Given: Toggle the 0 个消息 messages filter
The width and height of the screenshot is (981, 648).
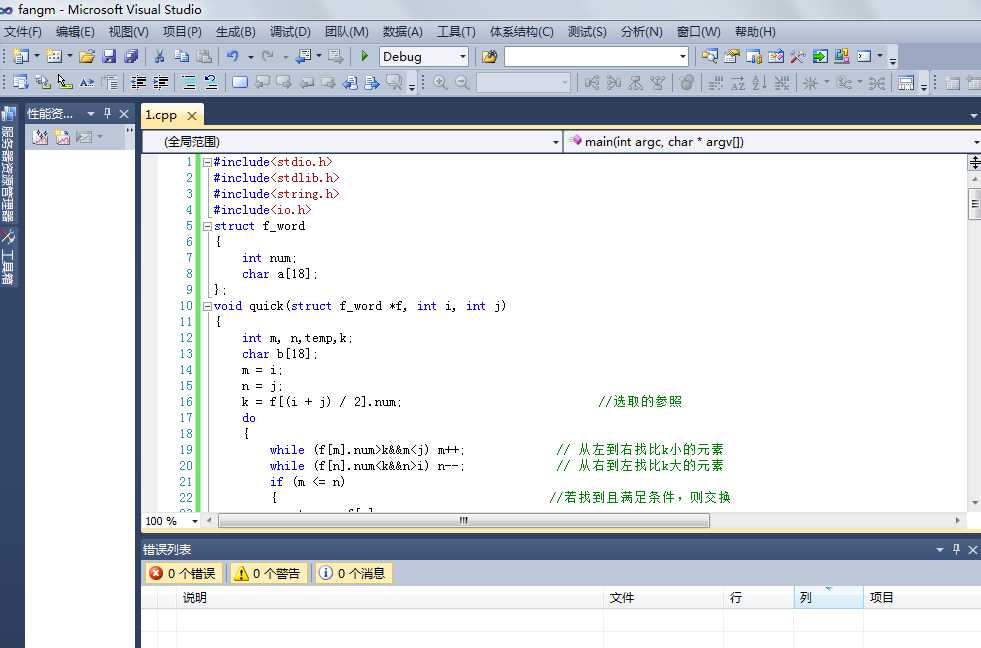Looking at the screenshot, I should [352, 574].
